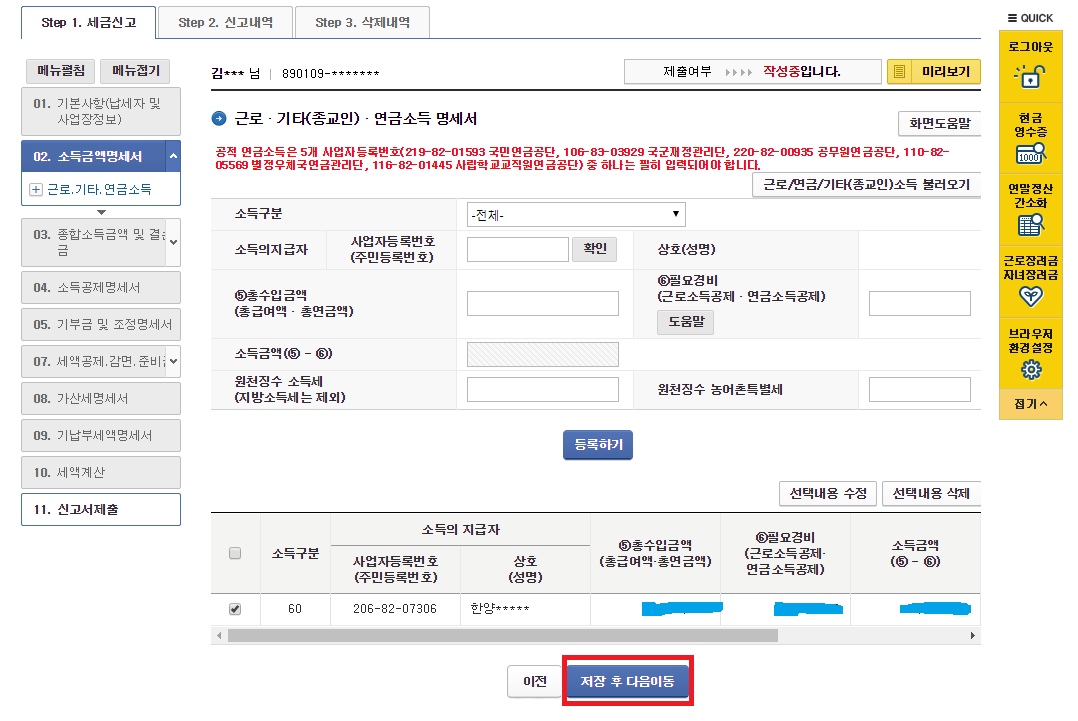
Task: Open the cash receipt (현금영수증) icon
Action: 1030,153
